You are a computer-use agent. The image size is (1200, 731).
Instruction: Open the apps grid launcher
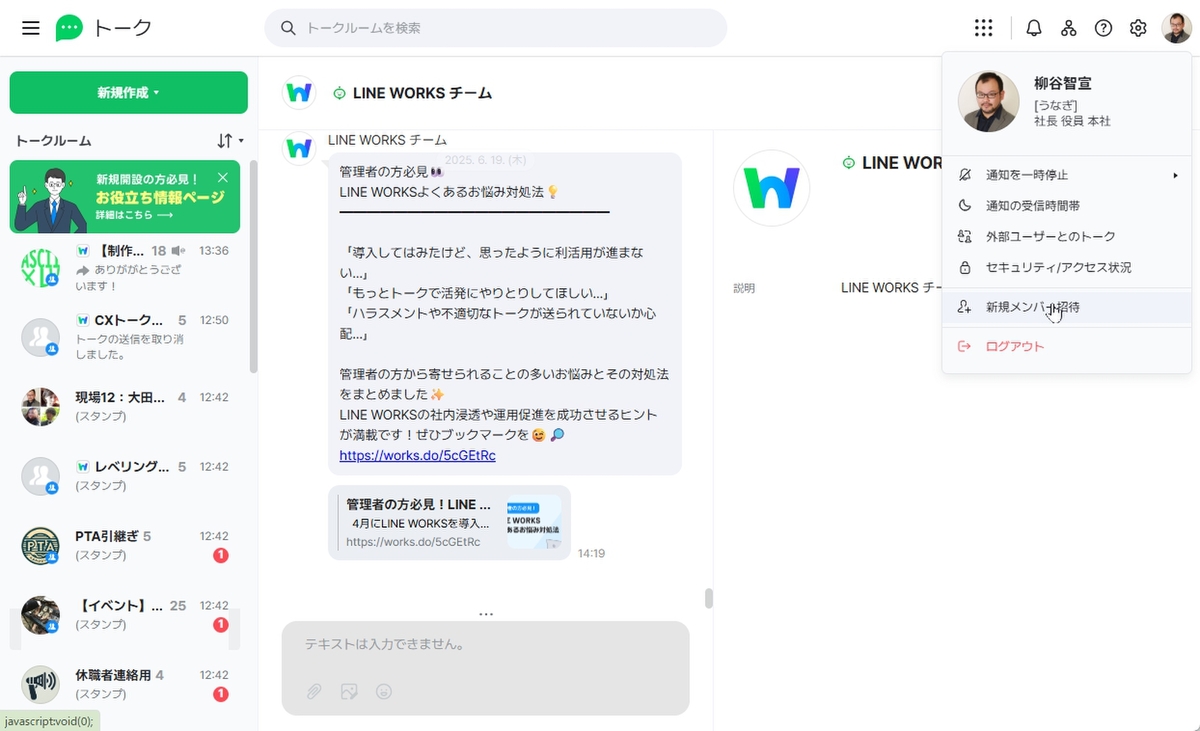(x=984, y=28)
